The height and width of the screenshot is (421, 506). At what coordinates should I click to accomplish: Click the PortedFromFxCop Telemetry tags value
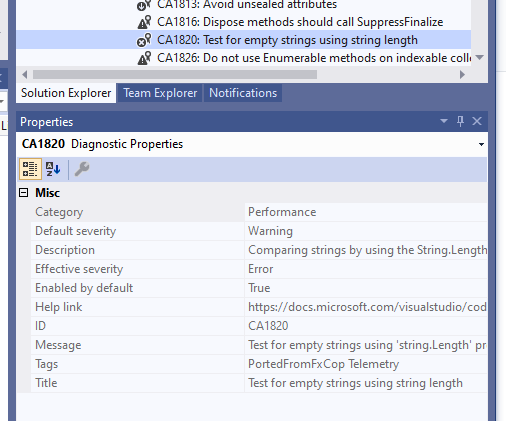click(x=366, y=364)
